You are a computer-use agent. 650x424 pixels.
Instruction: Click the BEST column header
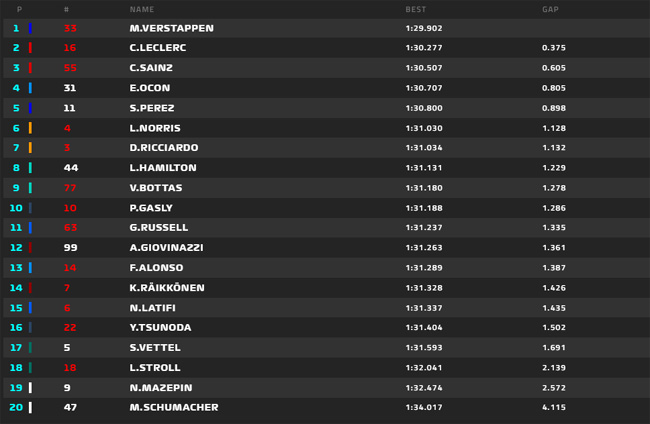coord(415,9)
